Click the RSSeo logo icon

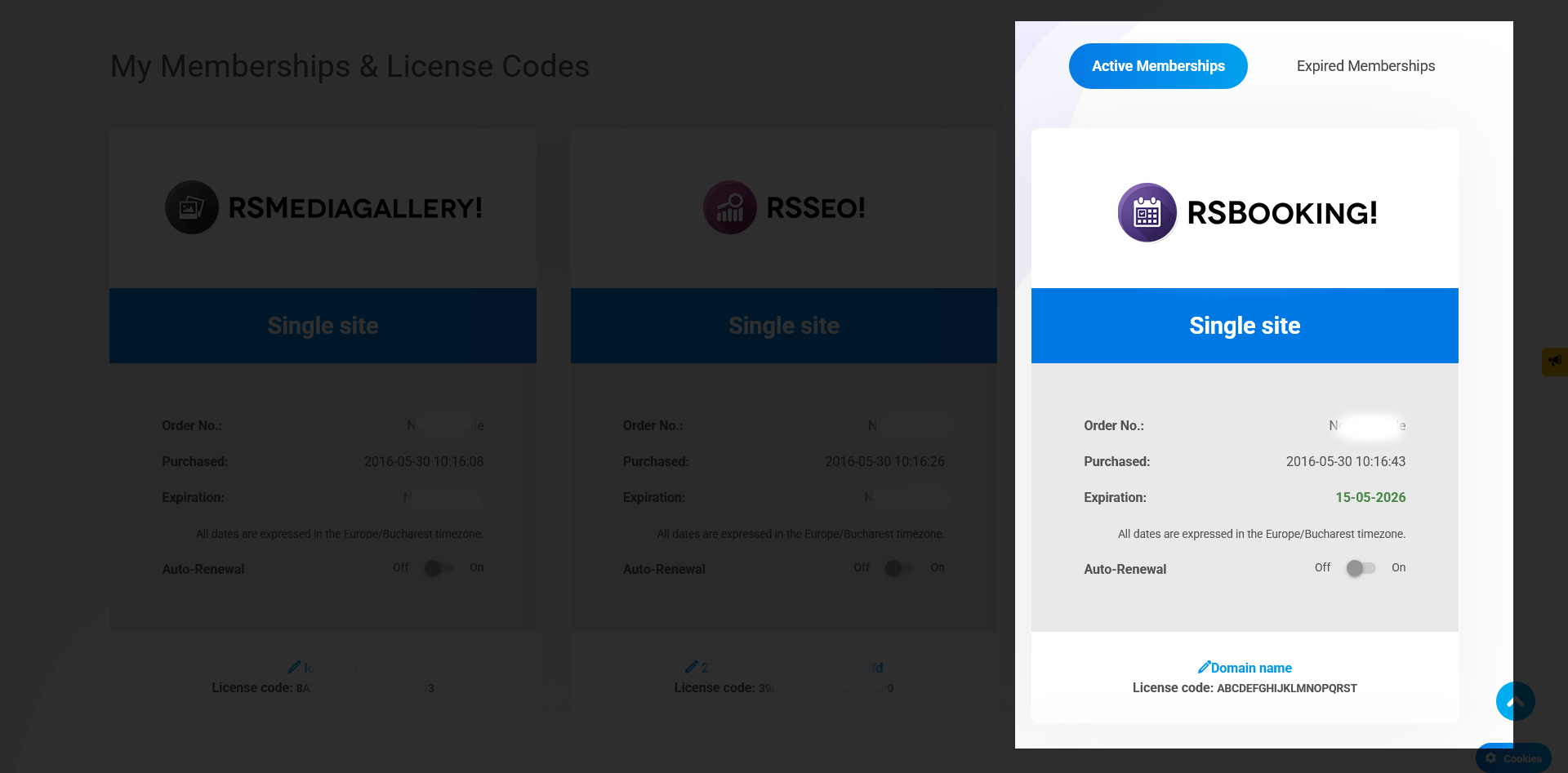[730, 207]
